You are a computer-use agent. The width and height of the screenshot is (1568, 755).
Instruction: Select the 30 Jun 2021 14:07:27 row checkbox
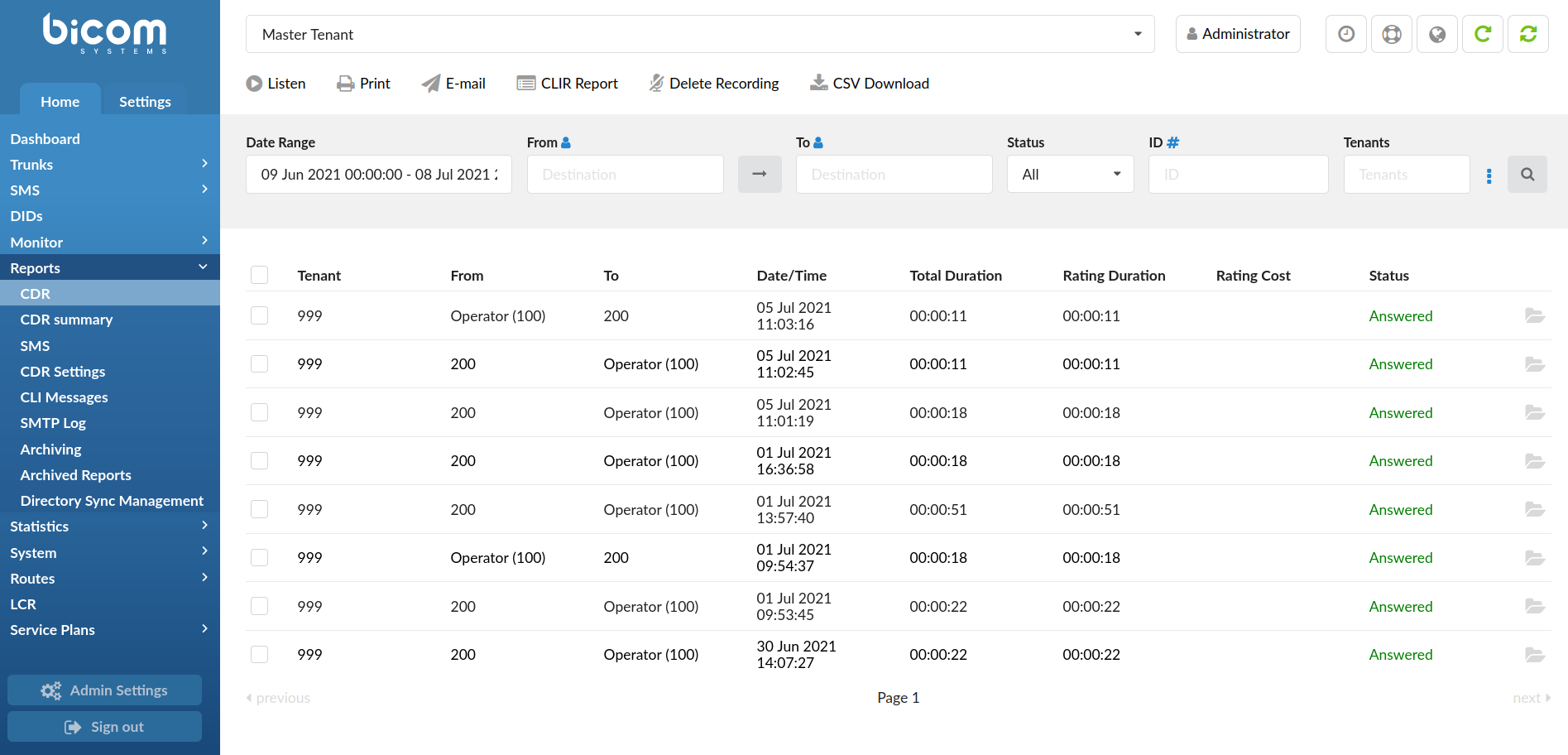[260, 654]
